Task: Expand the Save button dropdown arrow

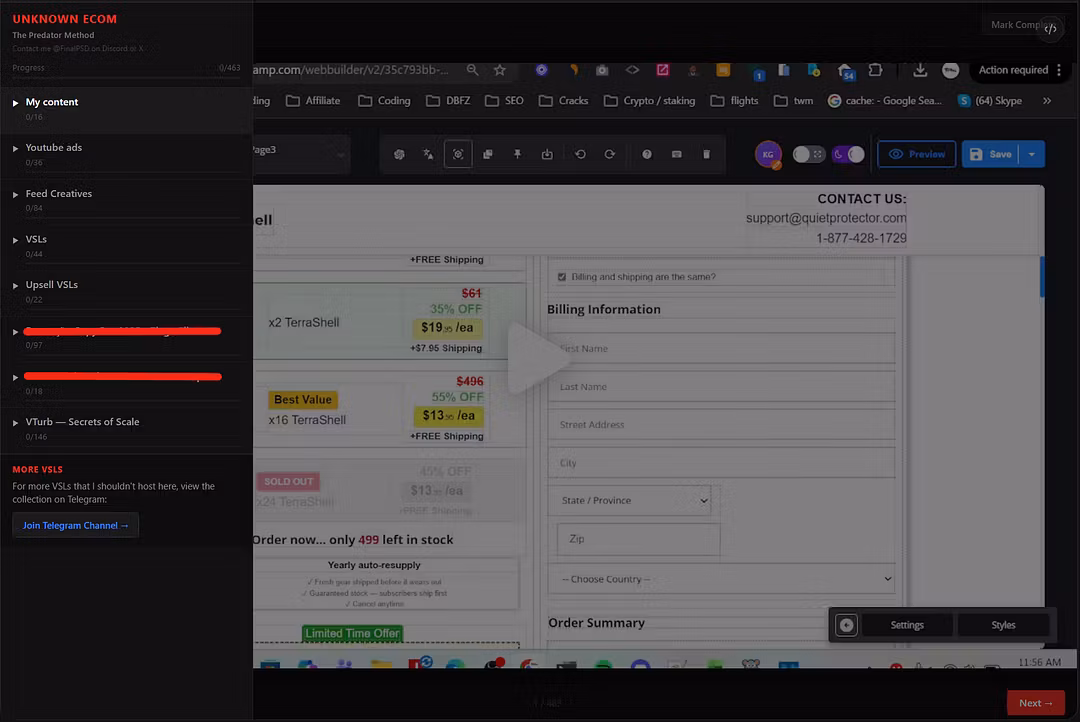Action: (x=1032, y=154)
